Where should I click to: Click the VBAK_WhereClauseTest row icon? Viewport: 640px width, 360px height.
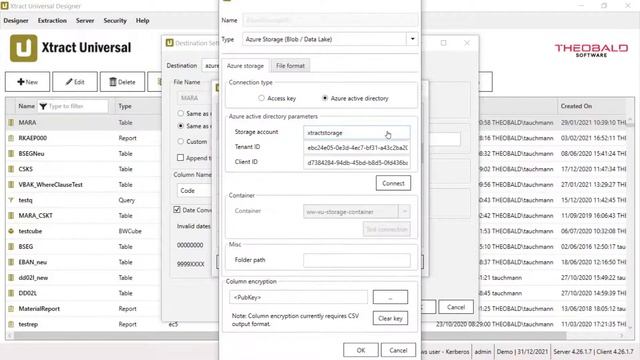[11, 184]
